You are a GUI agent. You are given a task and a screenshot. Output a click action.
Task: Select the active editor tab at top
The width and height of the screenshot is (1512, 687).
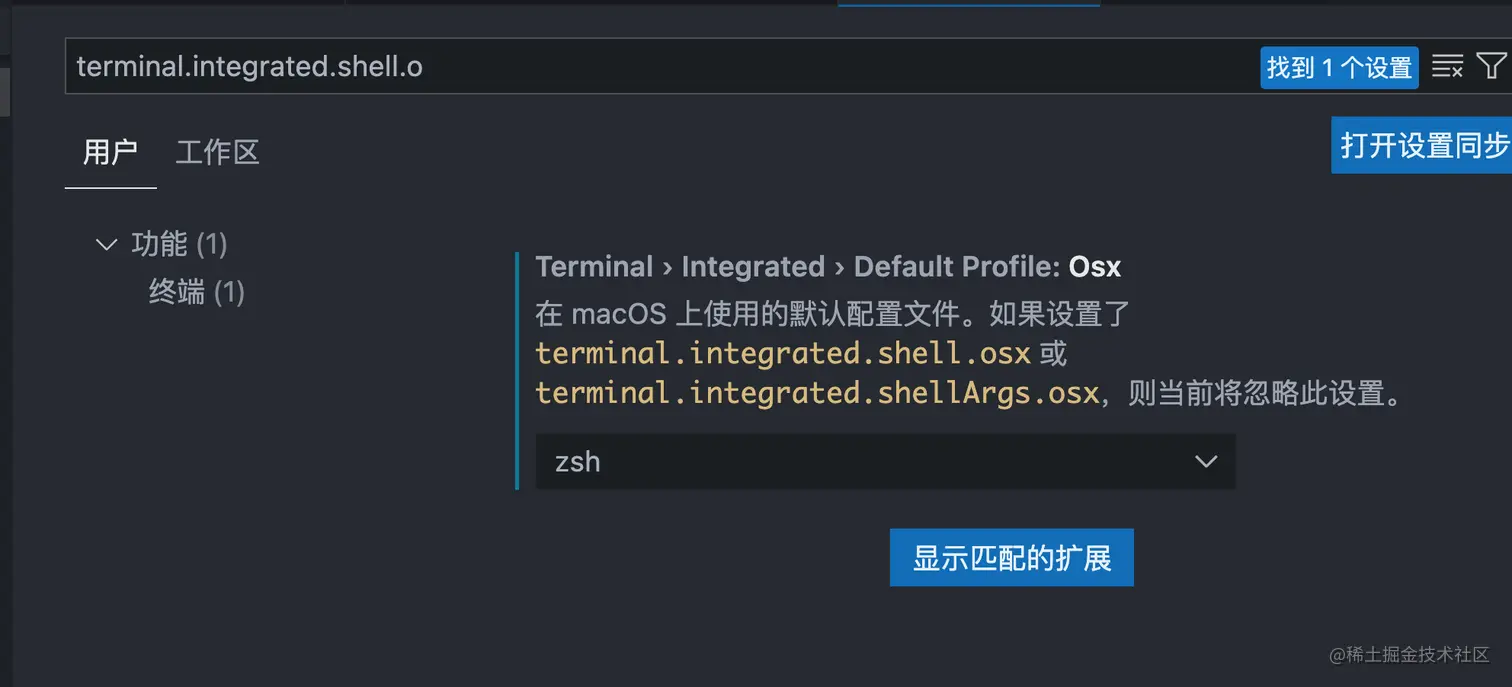pyautogui.click(x=967, y=8)
